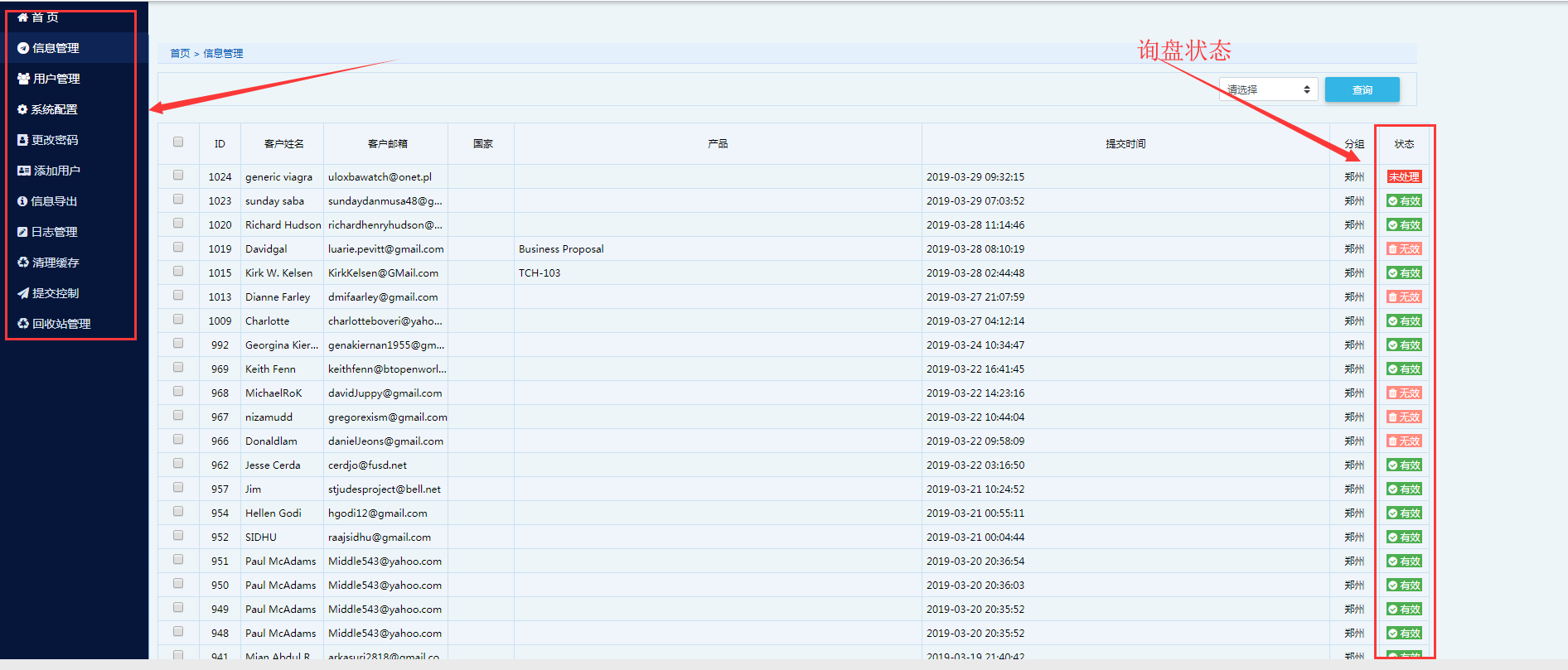Image resolution: width=1568 pixels, height=670 pixels.
Task: Click the 有效 status badge on row 951
Action: tap(1405, 561)
